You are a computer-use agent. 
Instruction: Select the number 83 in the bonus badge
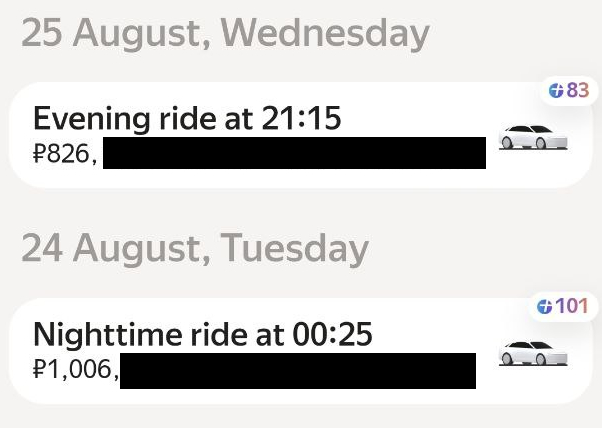coord(577,91)
